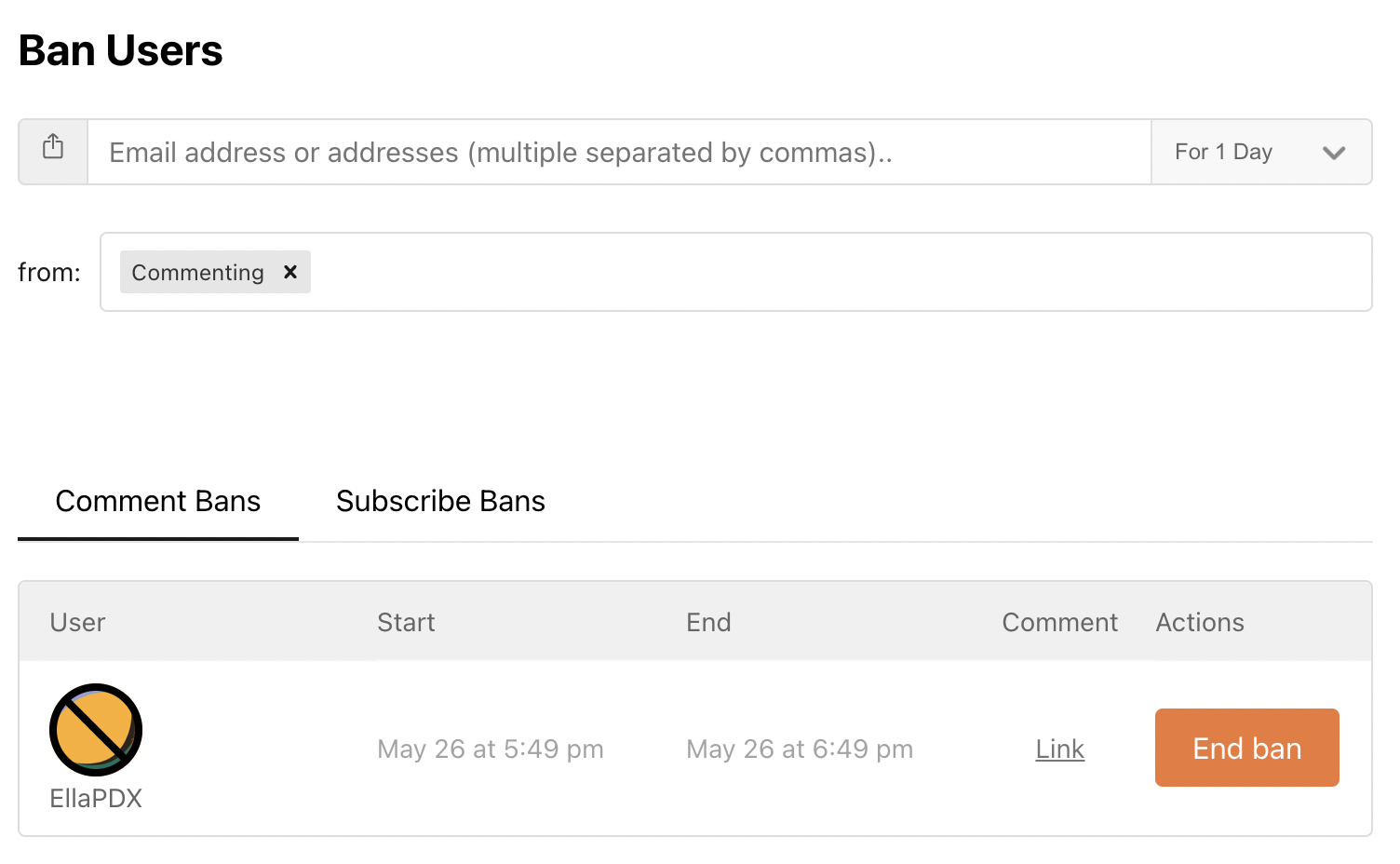Click the EllaPDX username

(96, 798)
